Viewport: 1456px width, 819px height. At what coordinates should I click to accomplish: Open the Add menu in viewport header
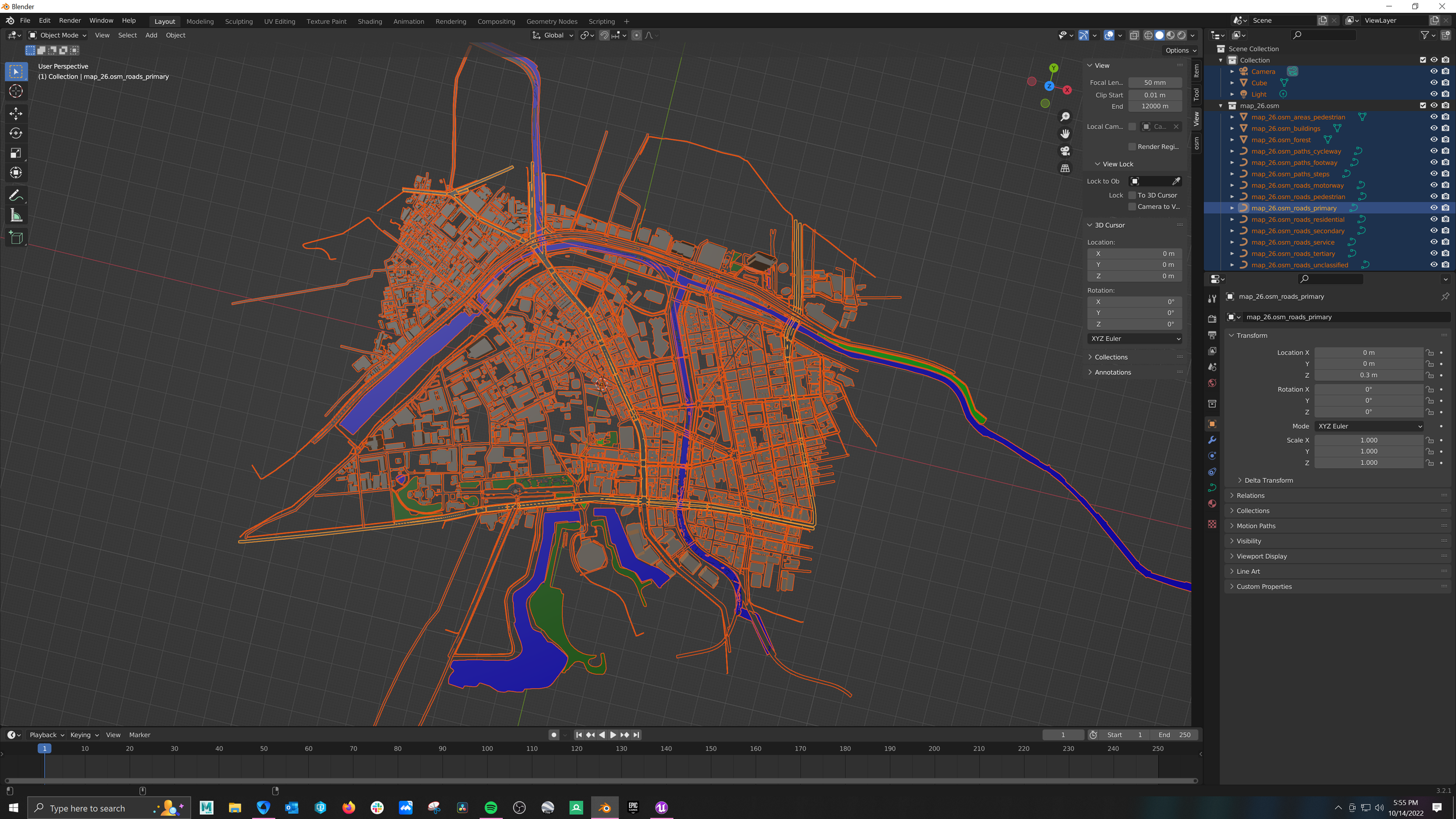coord(151,36)
